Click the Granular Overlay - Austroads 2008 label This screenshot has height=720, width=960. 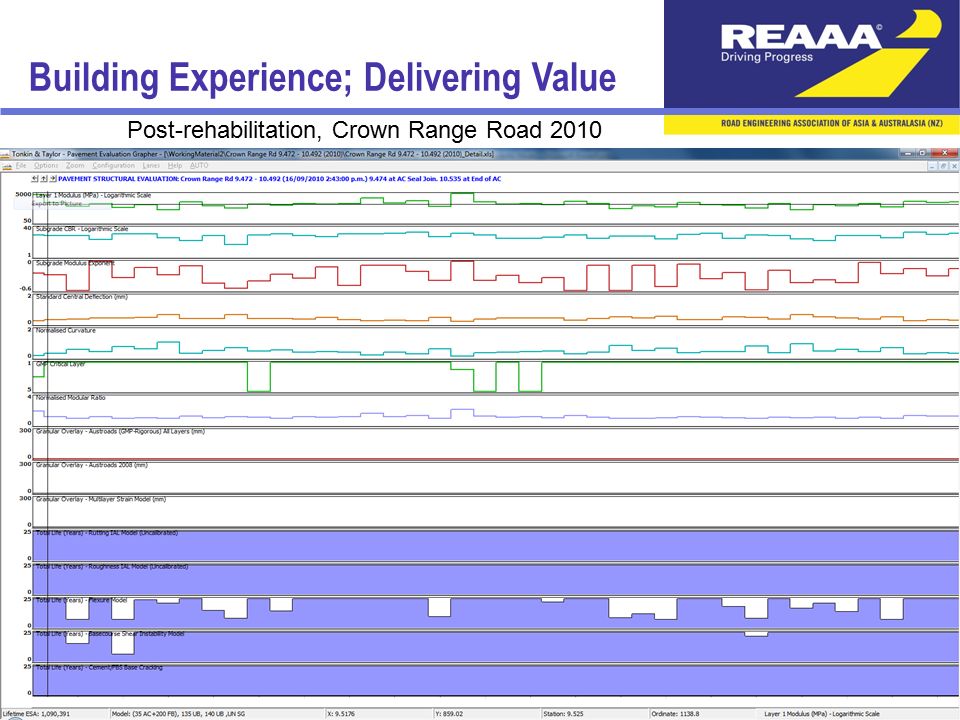point(92,465)
